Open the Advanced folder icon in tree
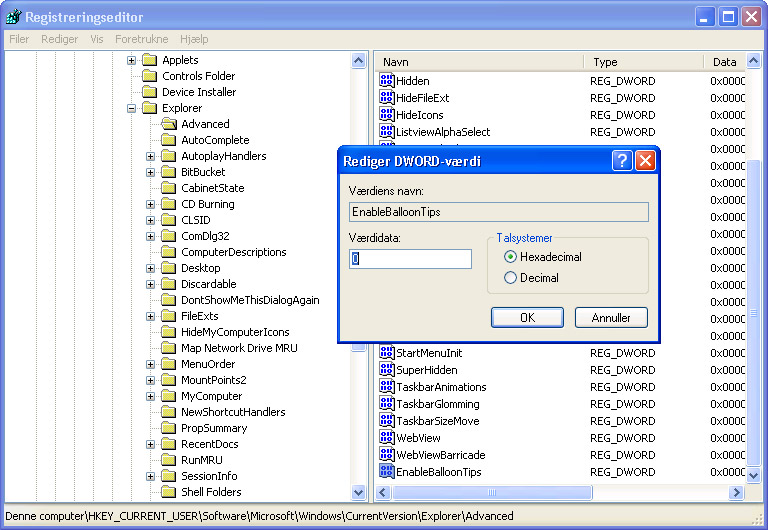This screenshot has height=530, width=768. pyautogui.click(x=169, y=124)
